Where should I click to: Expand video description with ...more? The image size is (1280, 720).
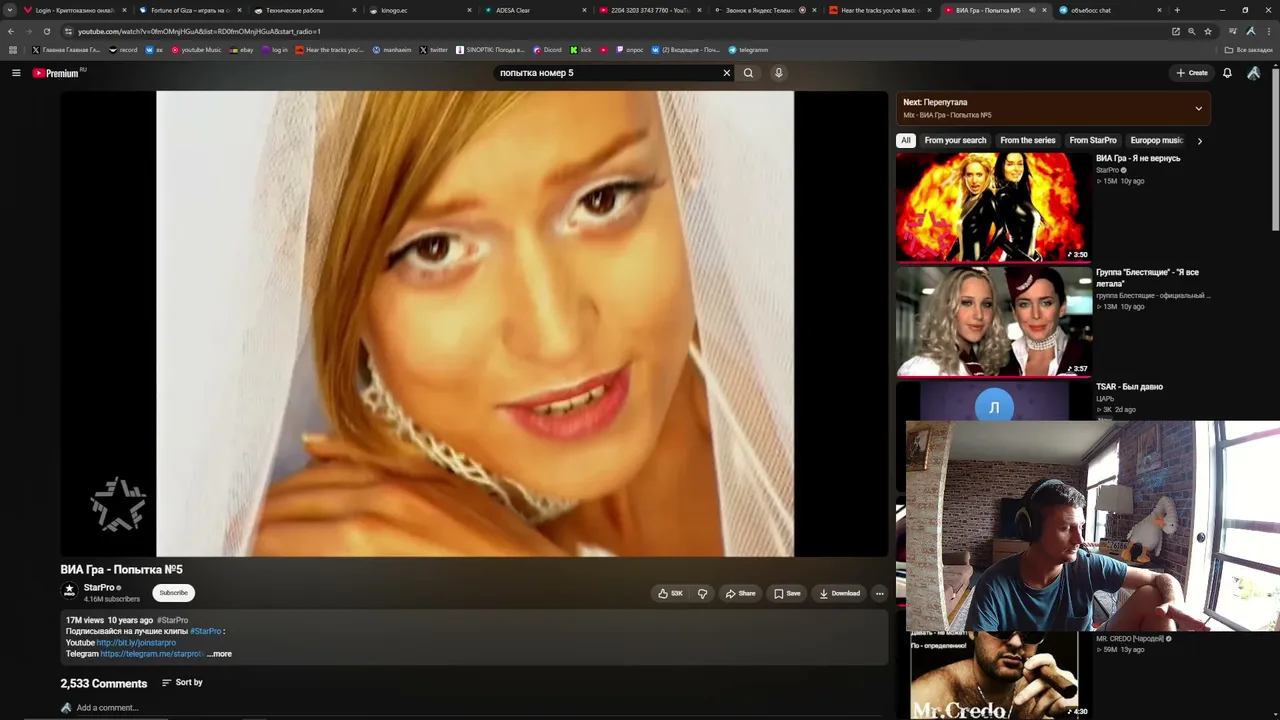[x=219, y=654]
